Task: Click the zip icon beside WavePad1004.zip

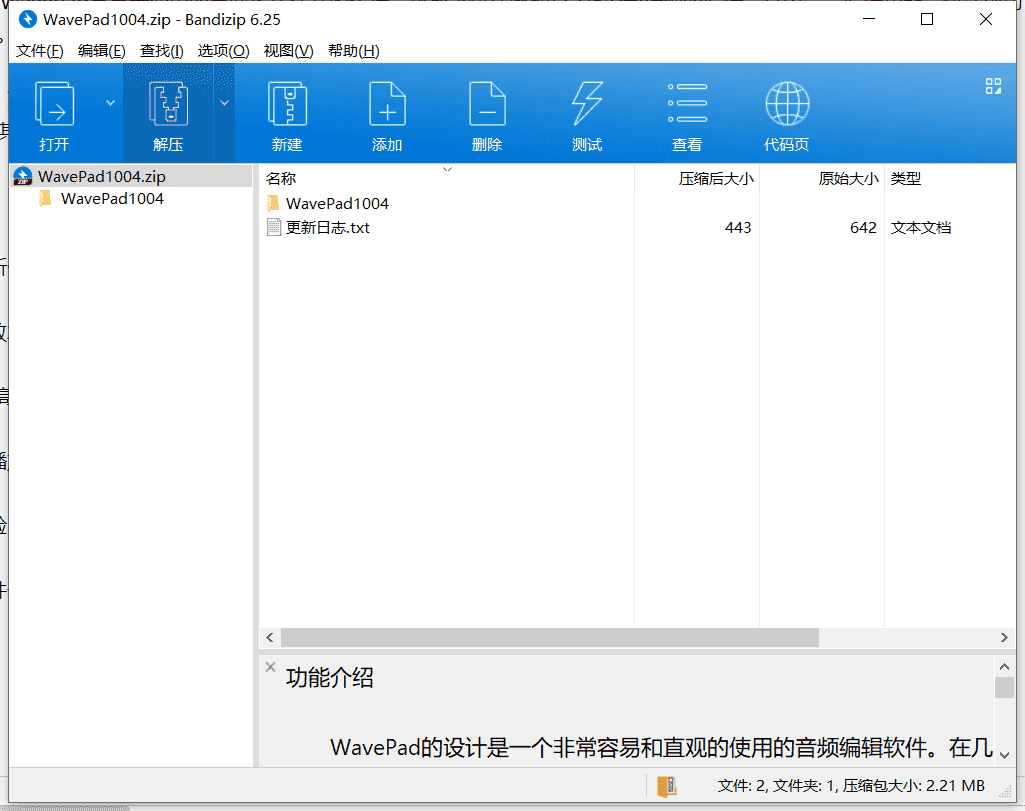Action: 23,176
